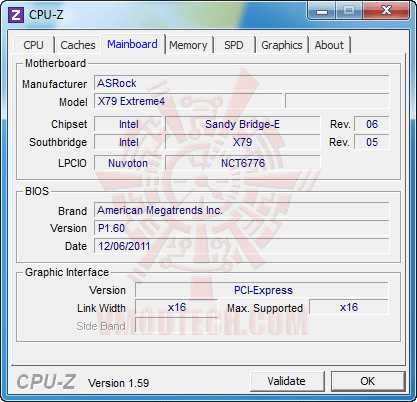Click the PCI-Express version value

click(262, 290)
